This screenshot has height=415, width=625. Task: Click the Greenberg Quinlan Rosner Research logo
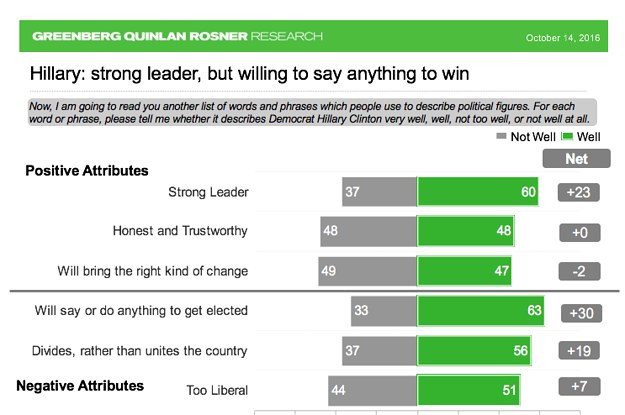tap(177, 37)
